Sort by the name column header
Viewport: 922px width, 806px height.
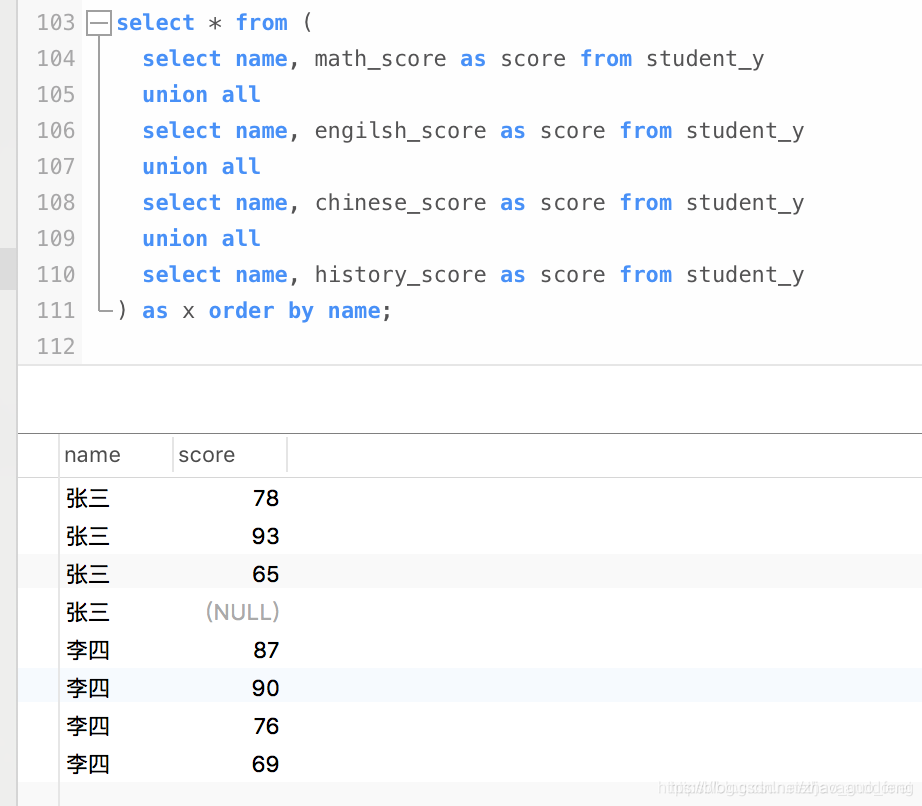tap(116, 455)
